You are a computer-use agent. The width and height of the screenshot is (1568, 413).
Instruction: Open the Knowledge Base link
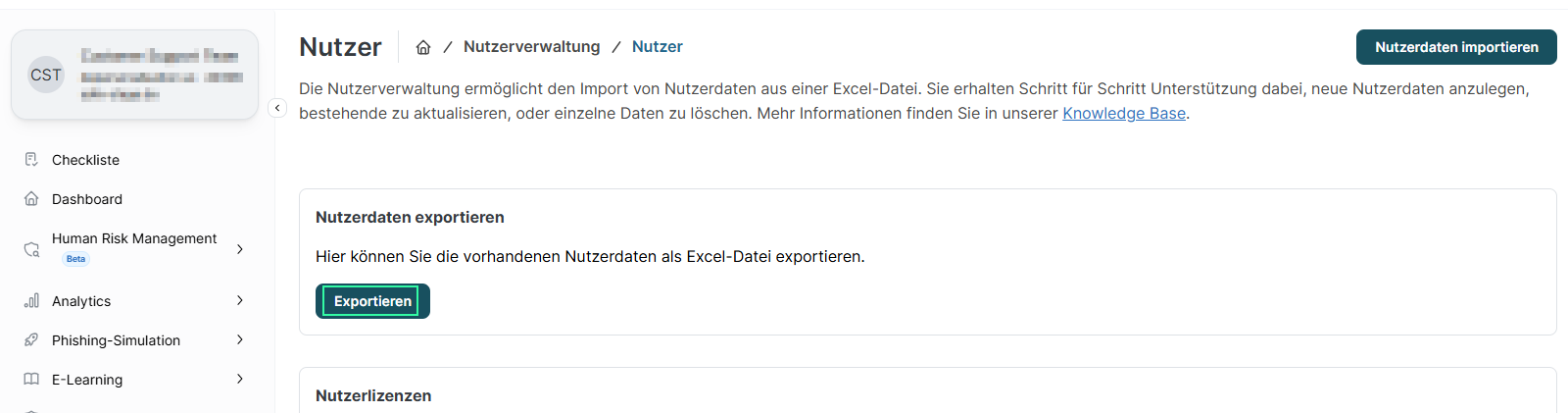[x=1124, y=114]
